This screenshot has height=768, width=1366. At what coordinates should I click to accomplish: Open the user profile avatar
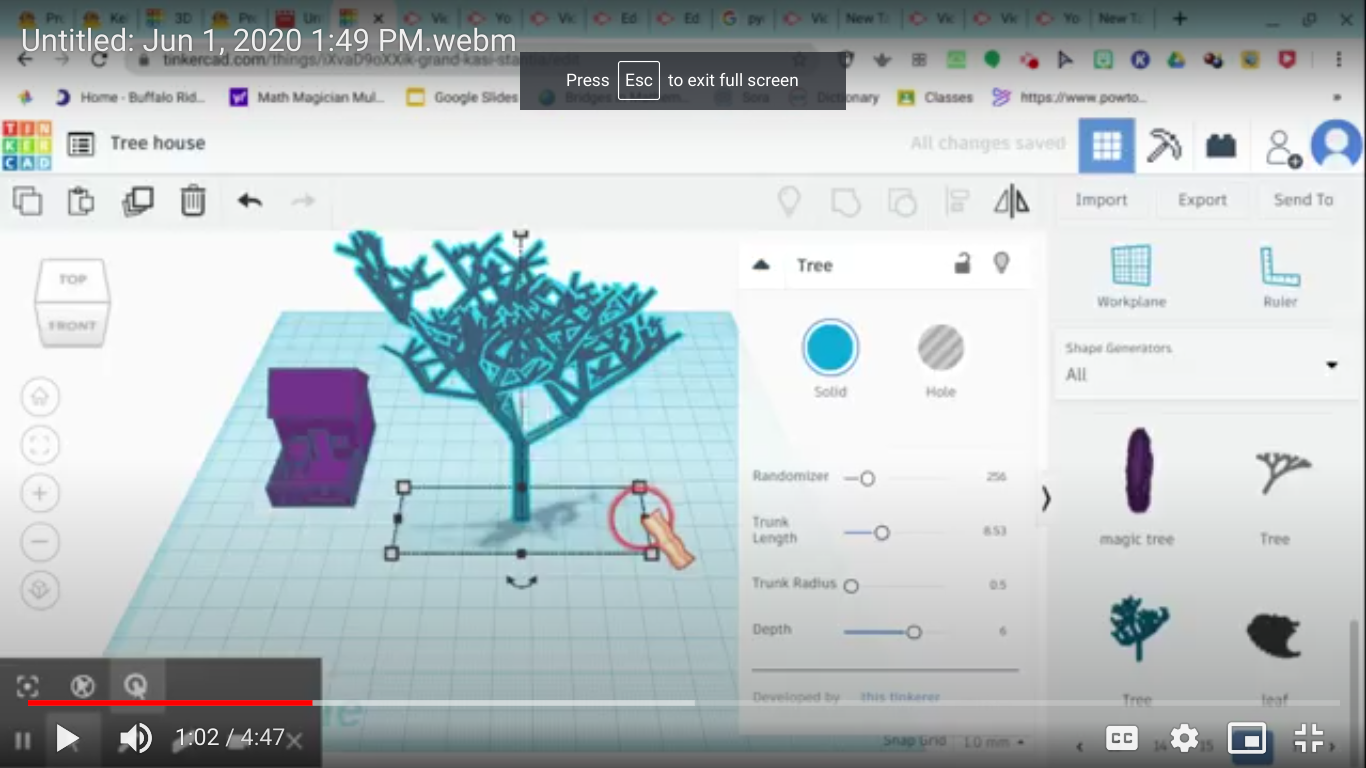[1336, 146]
